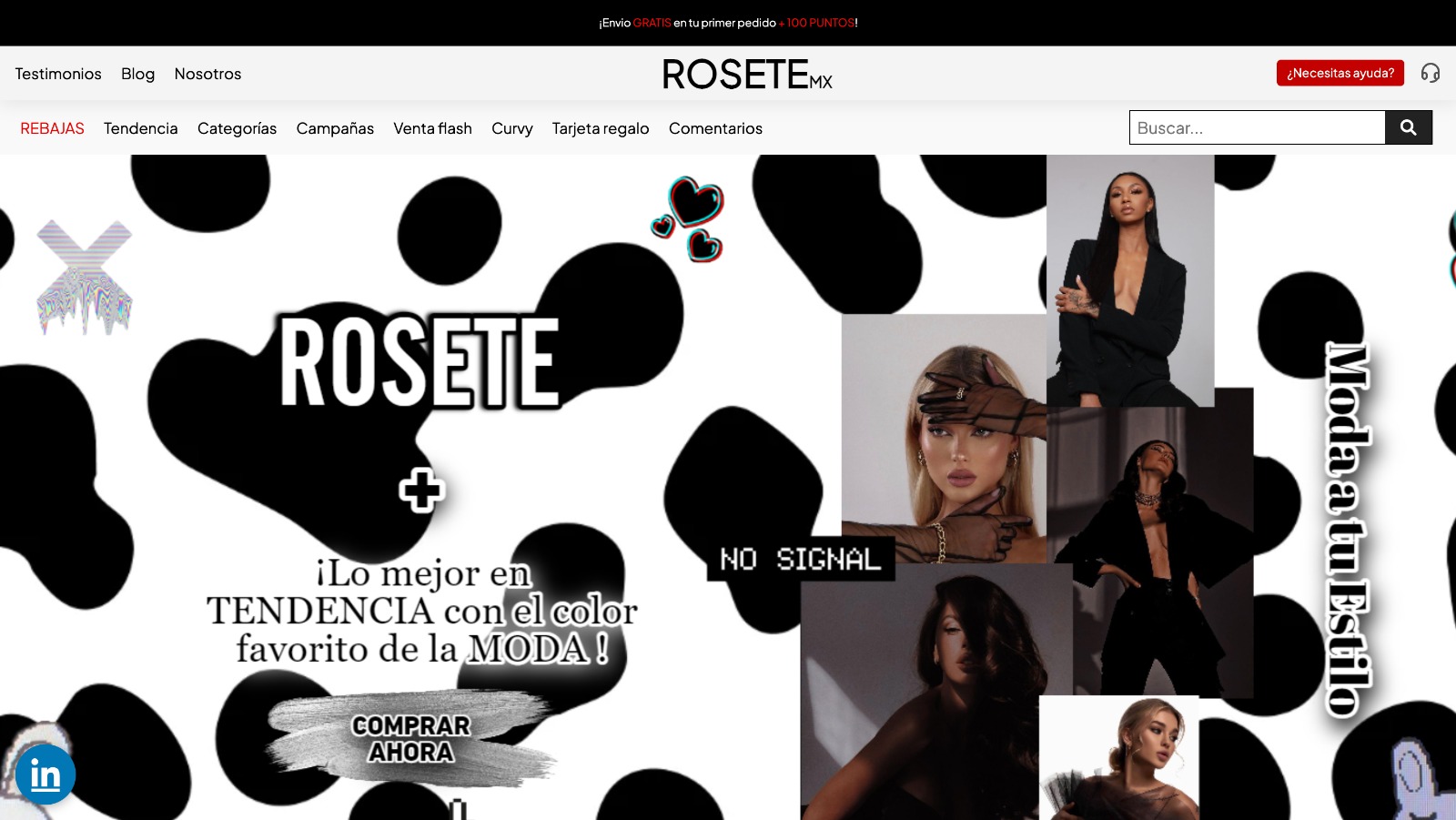Image resolution: width=1456 pixels, height=820 pixels.
Task: Select the Curvy menu item
Action: pyautogui.click(x=512, y=128)
